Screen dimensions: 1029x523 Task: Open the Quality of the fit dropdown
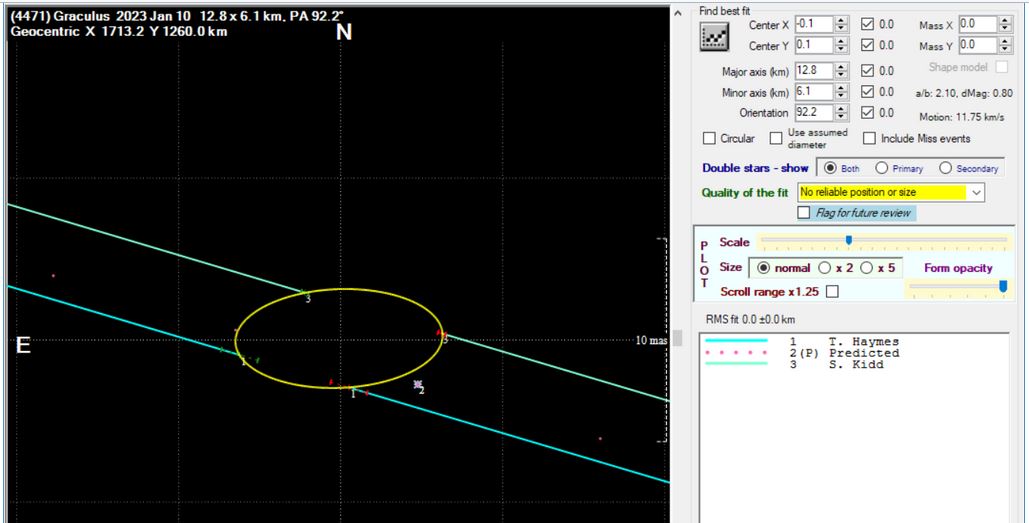click(976, 191)
